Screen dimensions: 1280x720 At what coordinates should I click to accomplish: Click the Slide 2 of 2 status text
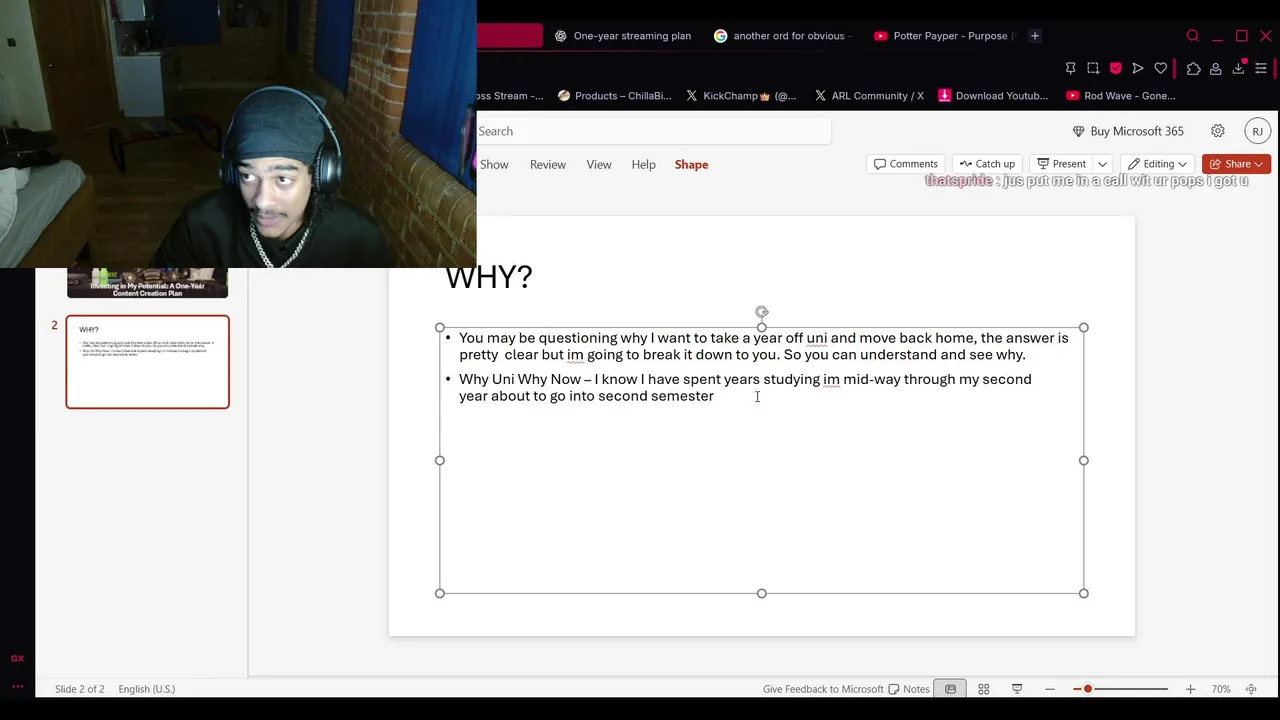(79, 689)
